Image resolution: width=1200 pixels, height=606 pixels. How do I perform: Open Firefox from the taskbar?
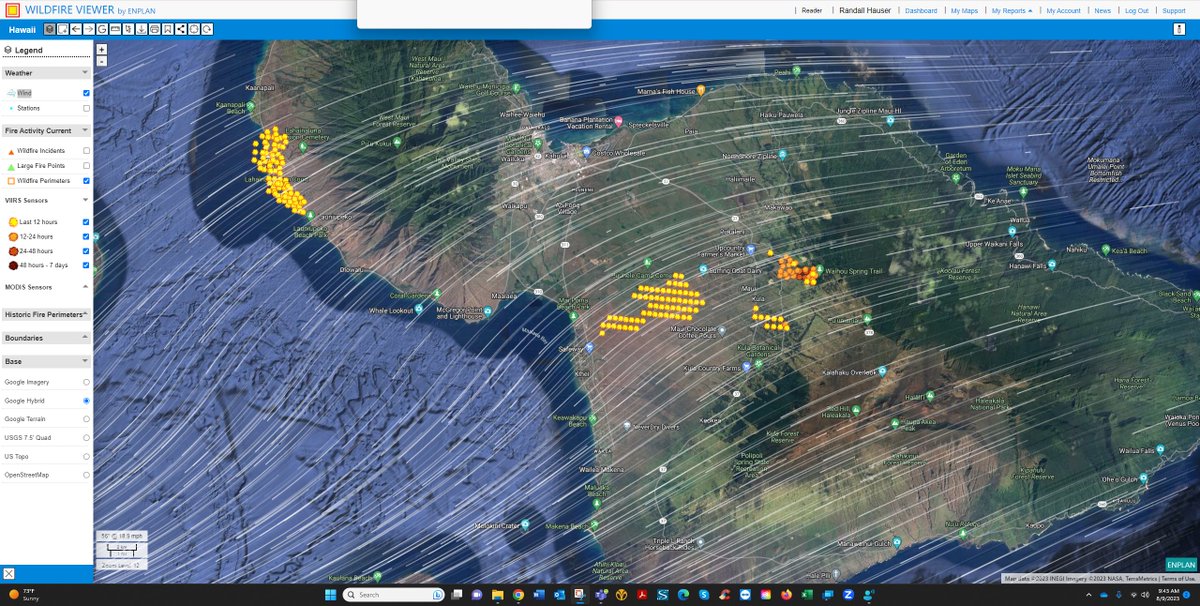785,595
